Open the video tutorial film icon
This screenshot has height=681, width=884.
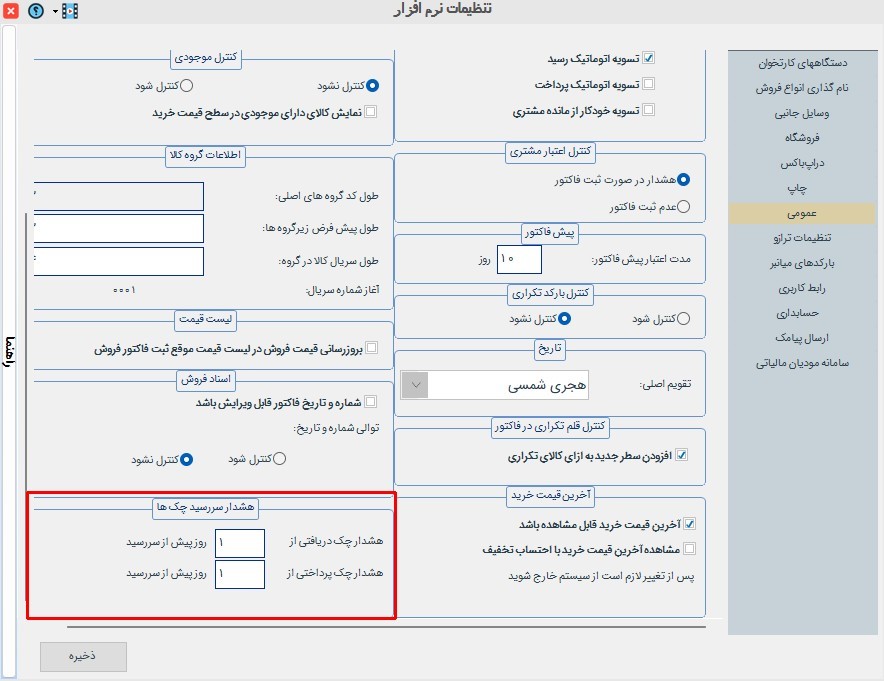pos(70,11)
